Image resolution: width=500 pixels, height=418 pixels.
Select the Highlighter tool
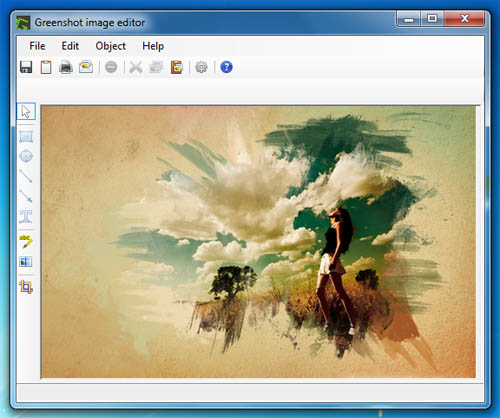pos(26,241)
